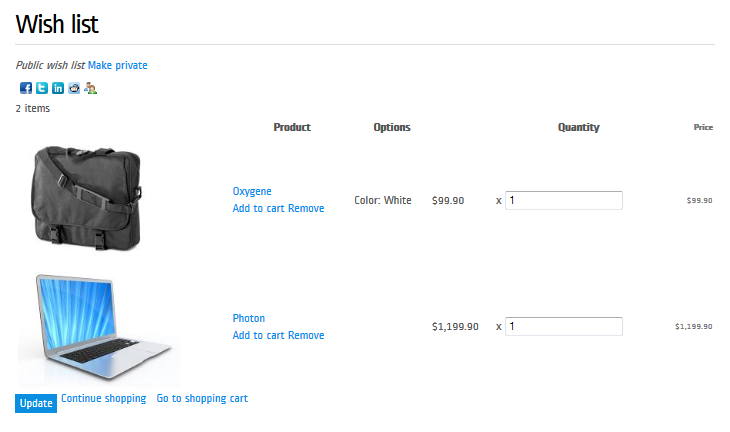
Task: Add Oxygene to cart
Action: click(259, 208)
